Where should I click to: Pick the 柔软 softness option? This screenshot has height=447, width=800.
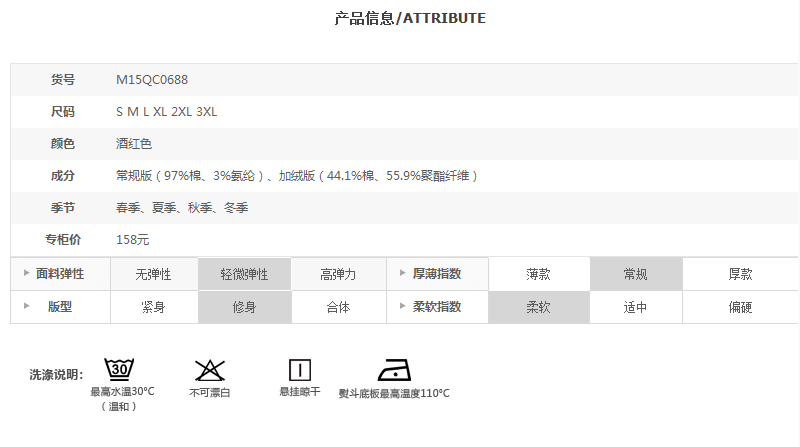coord(538,307)
